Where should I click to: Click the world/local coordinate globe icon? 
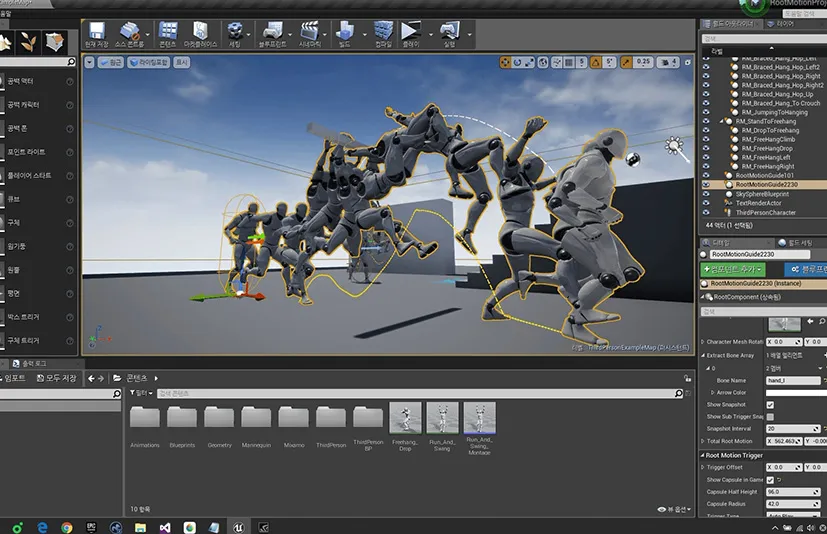(x=543, y=62)
